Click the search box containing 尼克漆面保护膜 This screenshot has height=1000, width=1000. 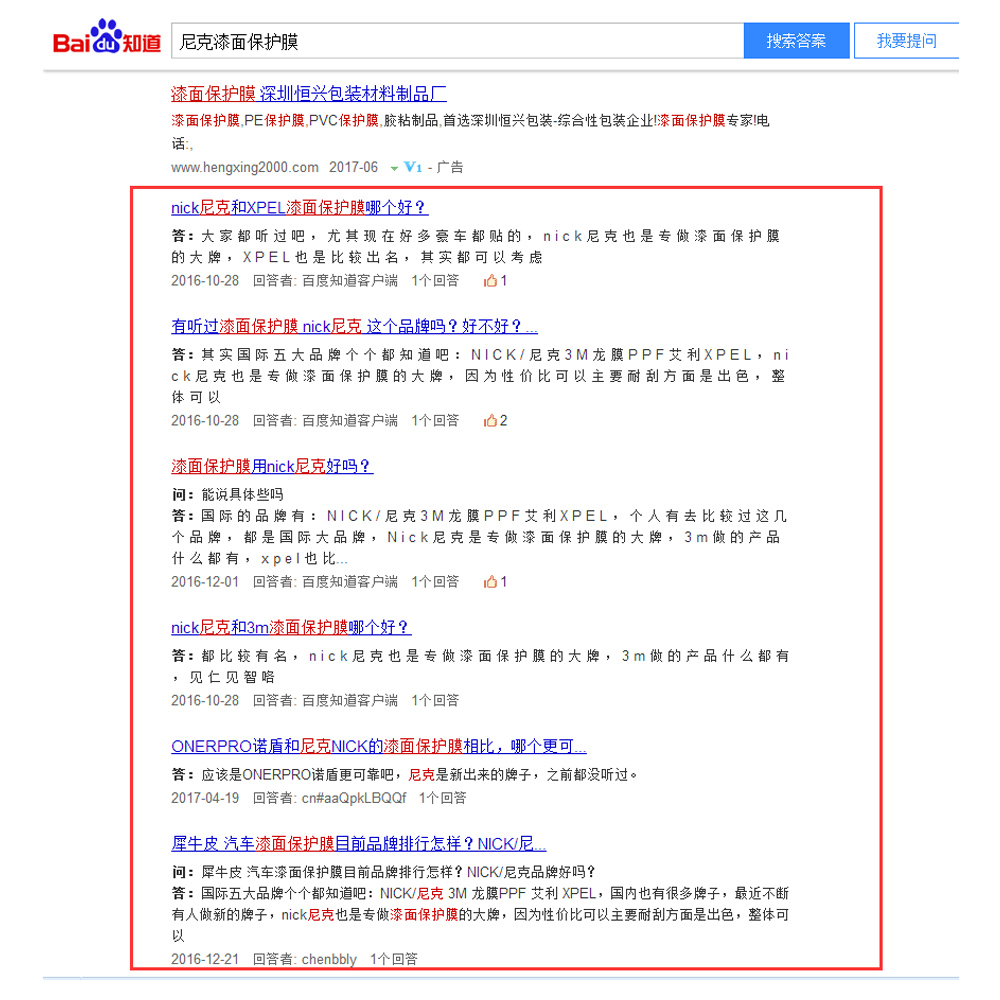pyautogui.click(x=457, y=41)
